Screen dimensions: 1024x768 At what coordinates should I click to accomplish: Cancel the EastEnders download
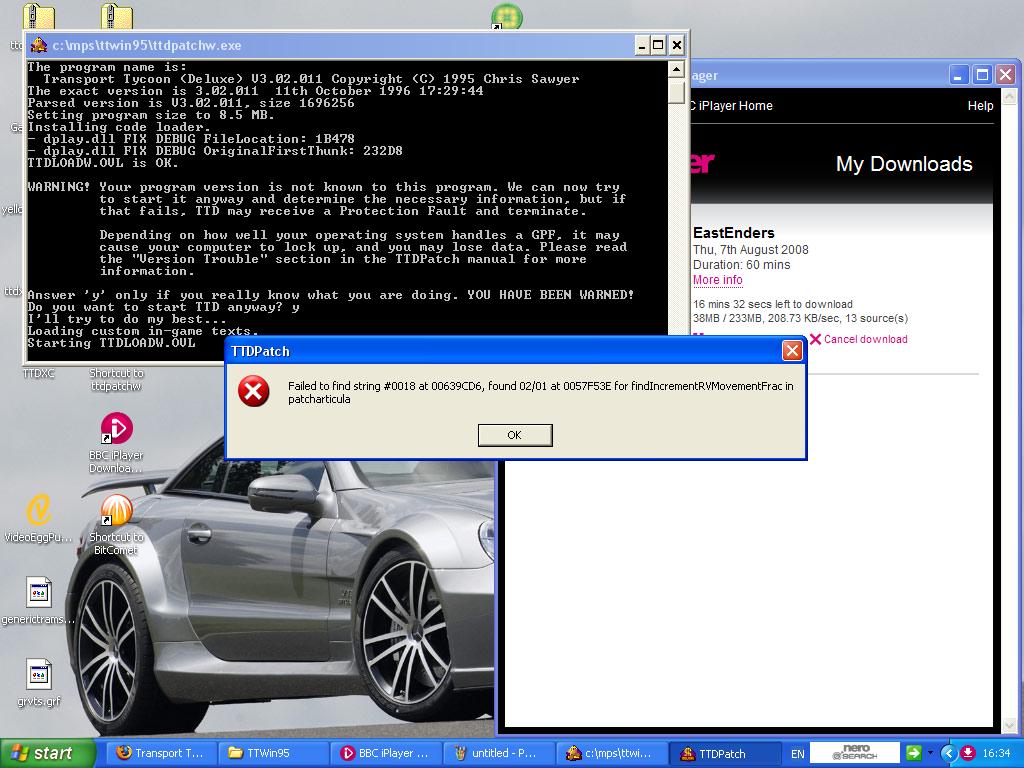point(859,339)
